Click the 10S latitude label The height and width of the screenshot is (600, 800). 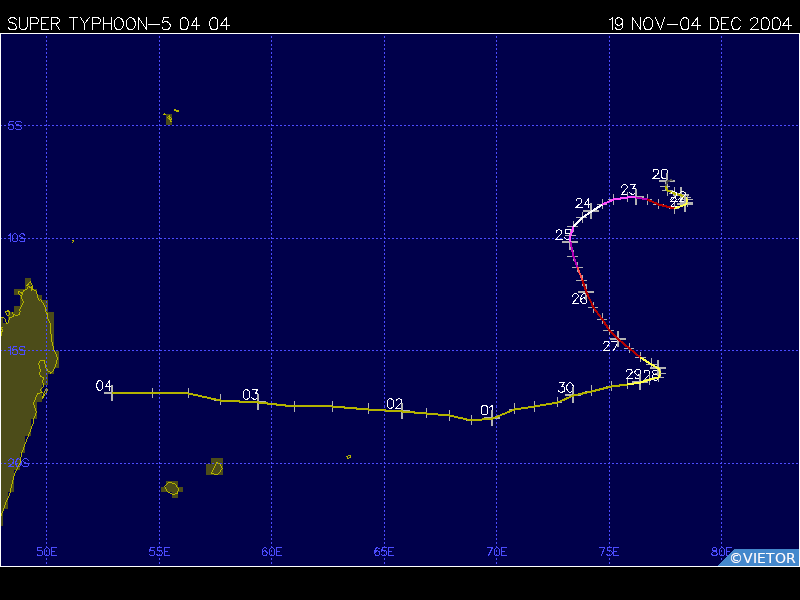click(x=14, y=238)
